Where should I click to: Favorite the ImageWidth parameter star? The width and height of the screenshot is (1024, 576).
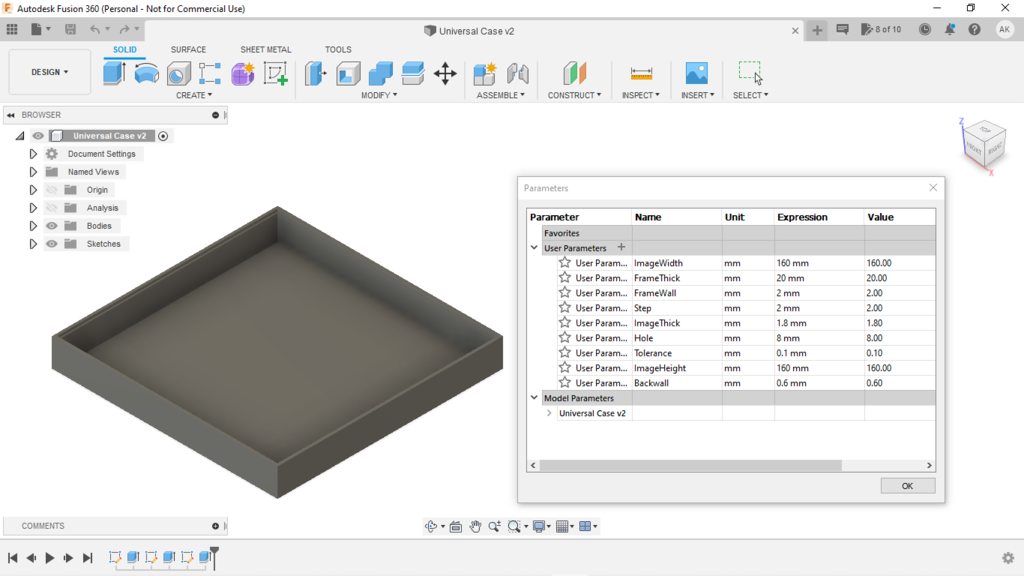pyautogui.click(x=565, y=263)
